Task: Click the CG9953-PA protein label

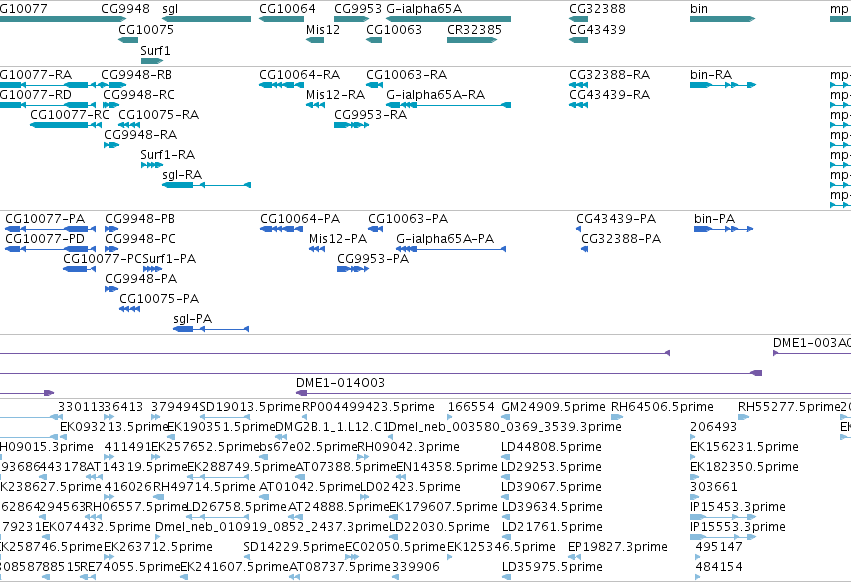Action: coord(373,259)
